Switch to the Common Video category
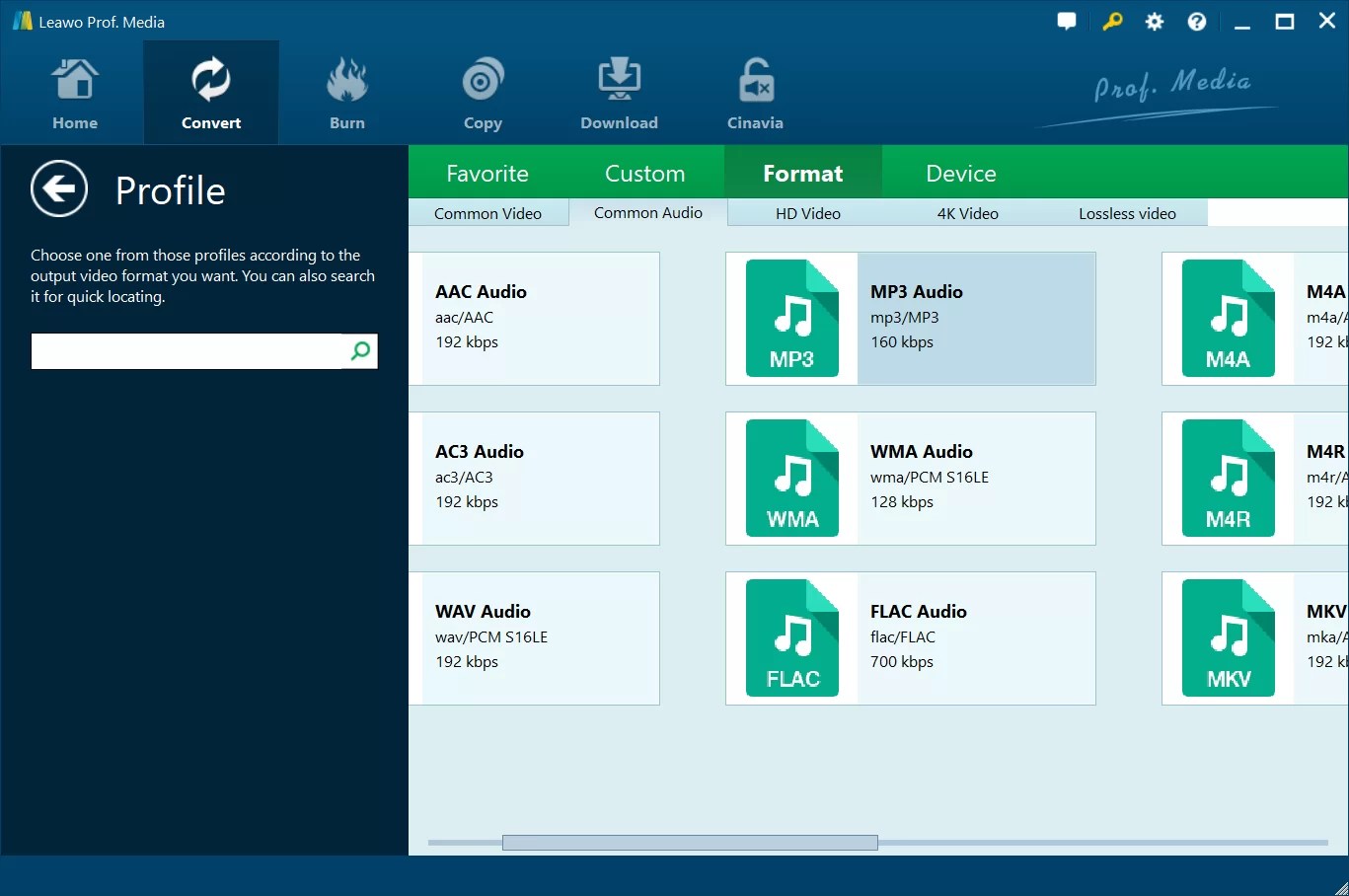 pyautogui.click(x=487, y=212)
